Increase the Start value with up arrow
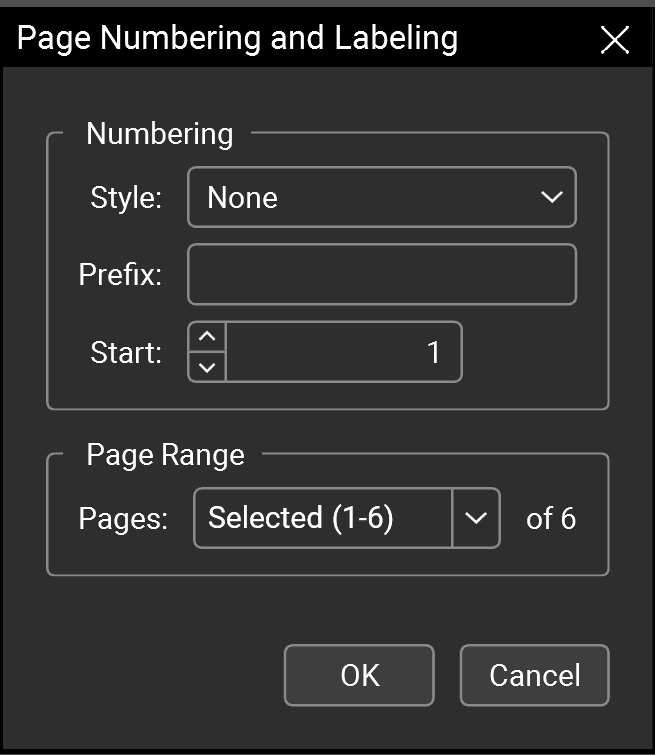655x755 pixels. pyautogui.click(x=207, y=337)
